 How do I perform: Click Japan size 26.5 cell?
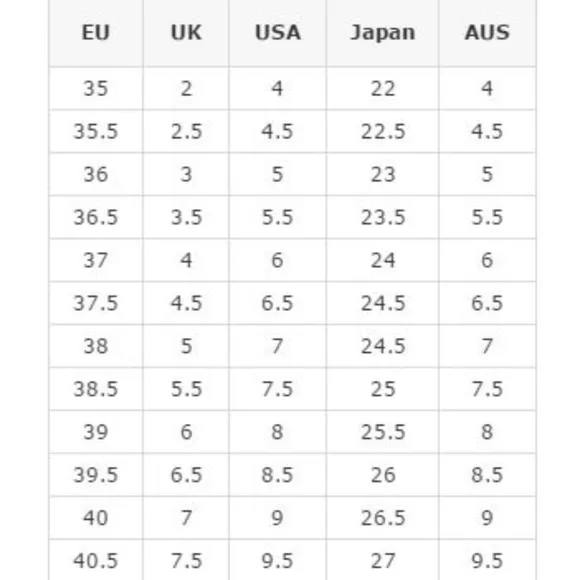point(382,517)
